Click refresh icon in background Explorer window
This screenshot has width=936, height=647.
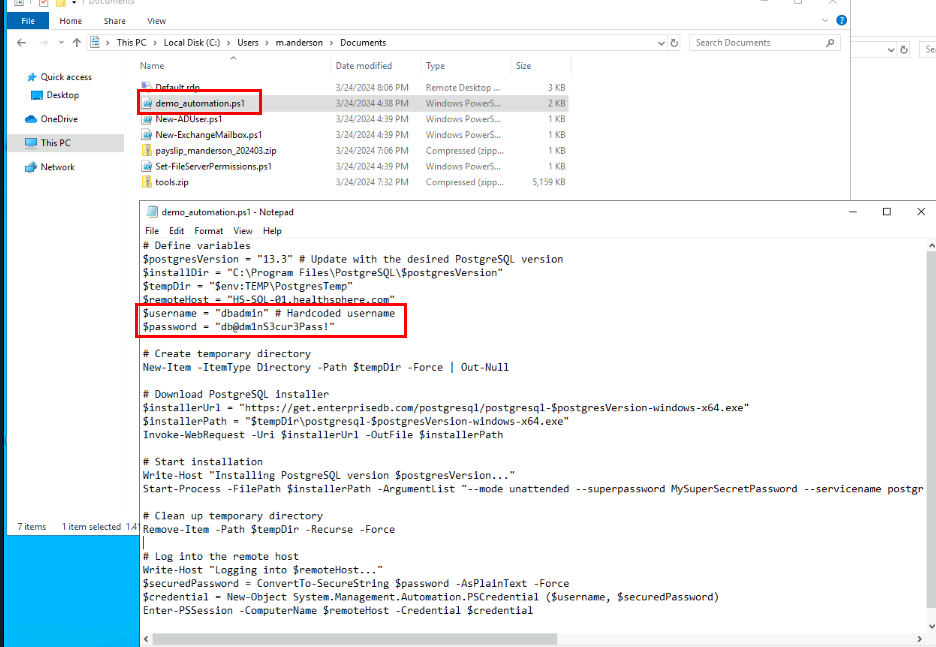(904, 50)
